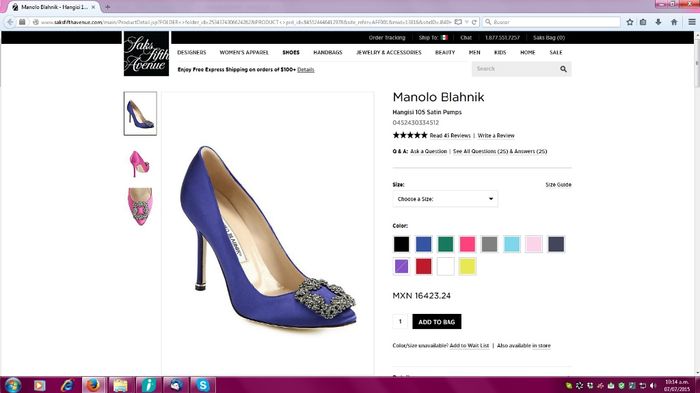Select the hot pink color swatch

[x=467, y=244]
